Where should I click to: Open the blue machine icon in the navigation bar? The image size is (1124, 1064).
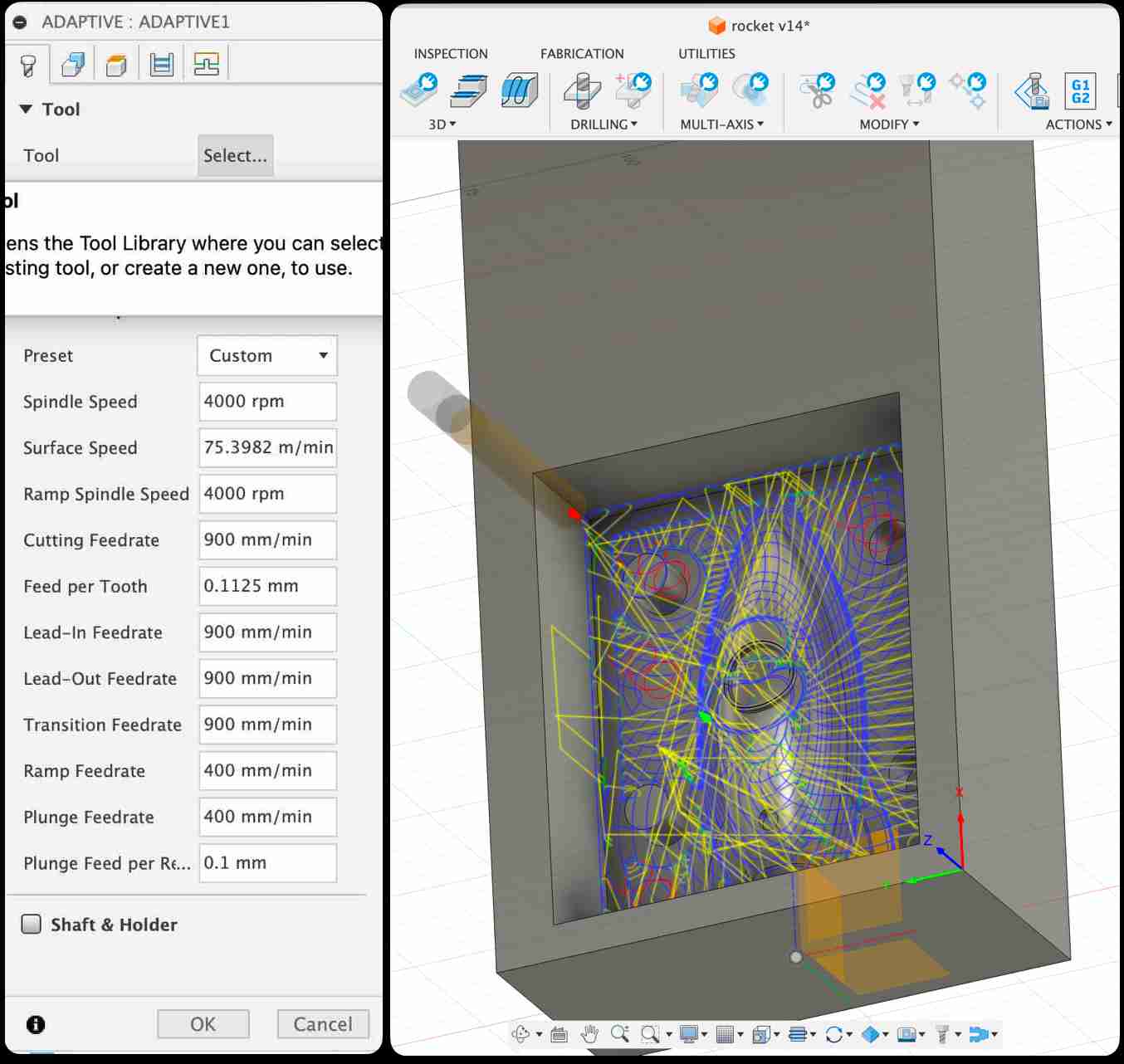click(907, 1034)
